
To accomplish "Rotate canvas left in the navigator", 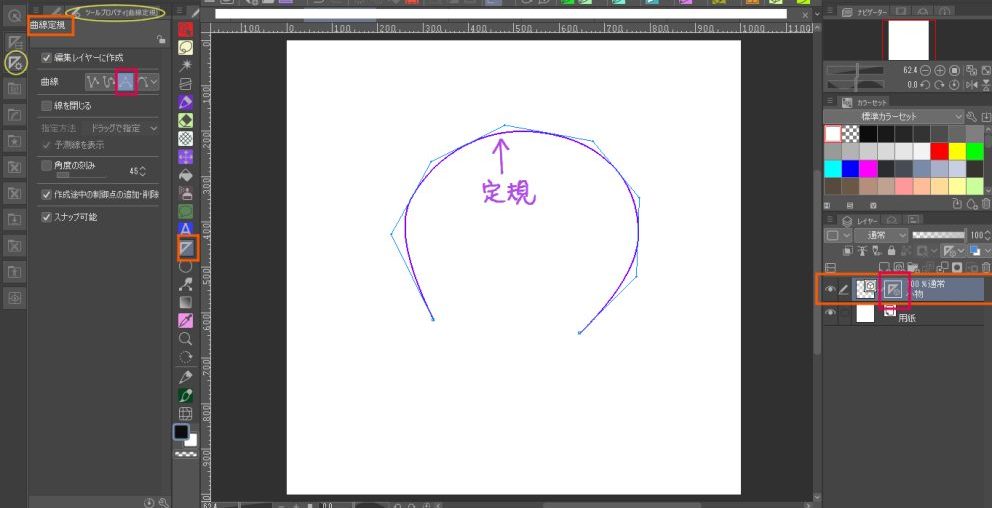I will (x=926, y=84).
